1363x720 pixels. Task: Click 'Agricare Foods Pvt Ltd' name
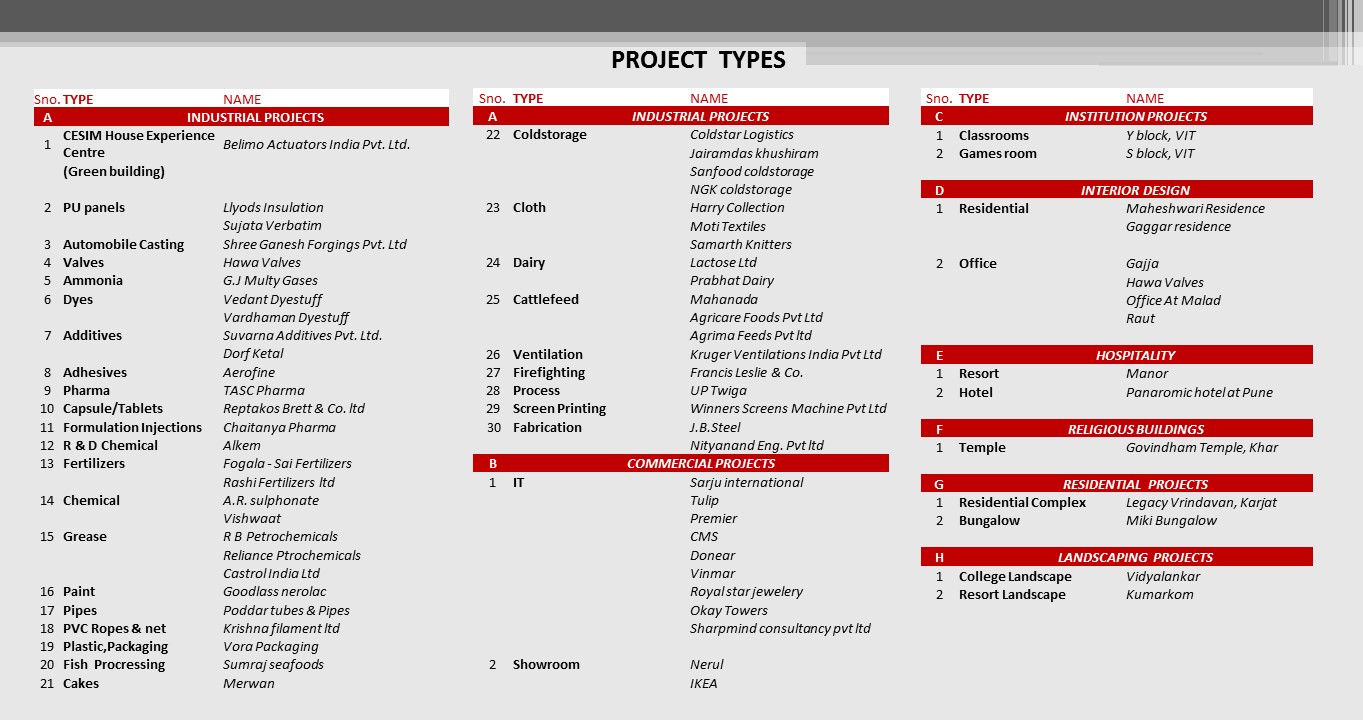pyautogui.click(x=756, y=318)
